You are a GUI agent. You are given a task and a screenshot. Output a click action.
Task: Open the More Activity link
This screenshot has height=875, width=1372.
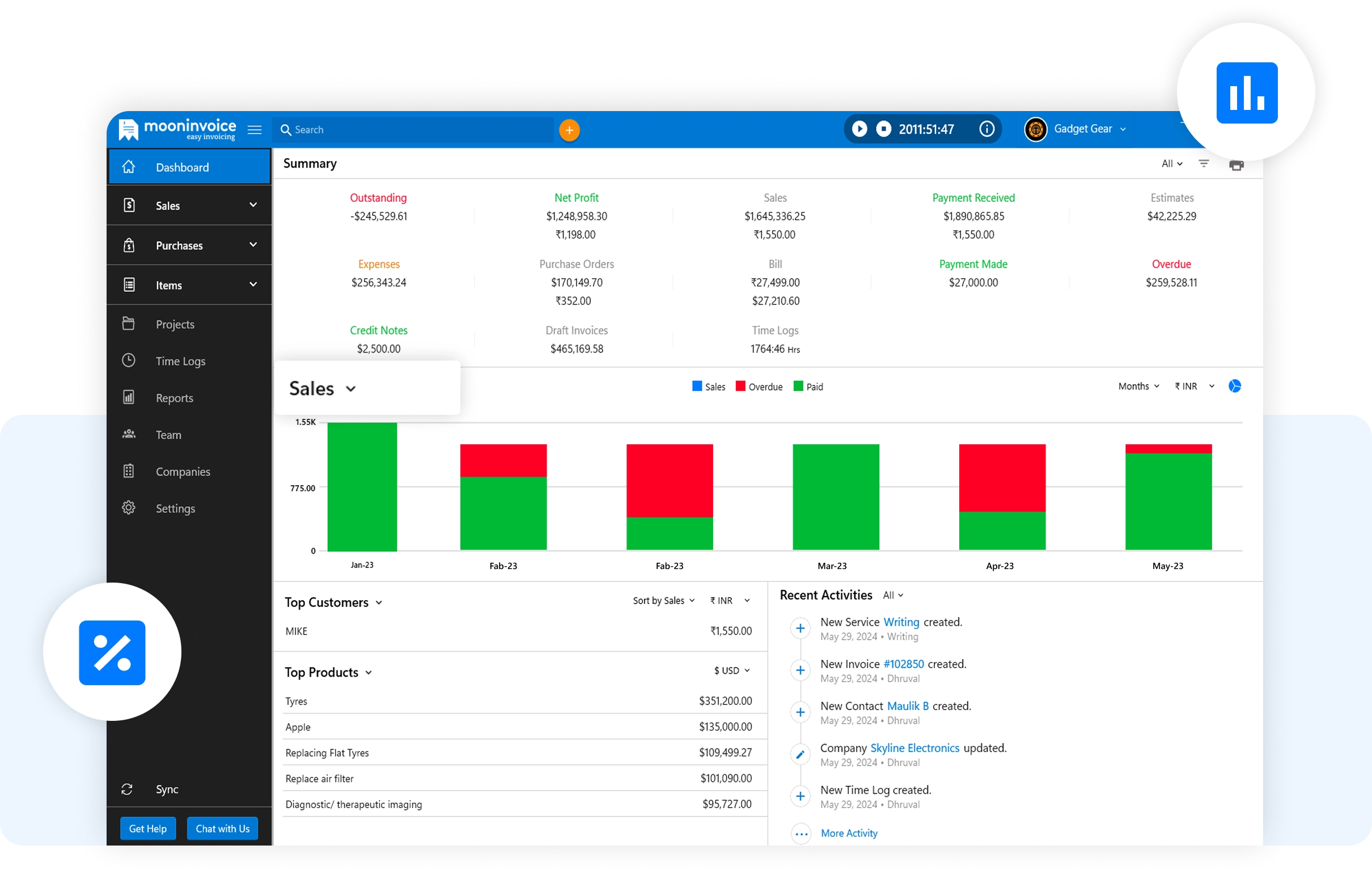(x=848, y=833)
